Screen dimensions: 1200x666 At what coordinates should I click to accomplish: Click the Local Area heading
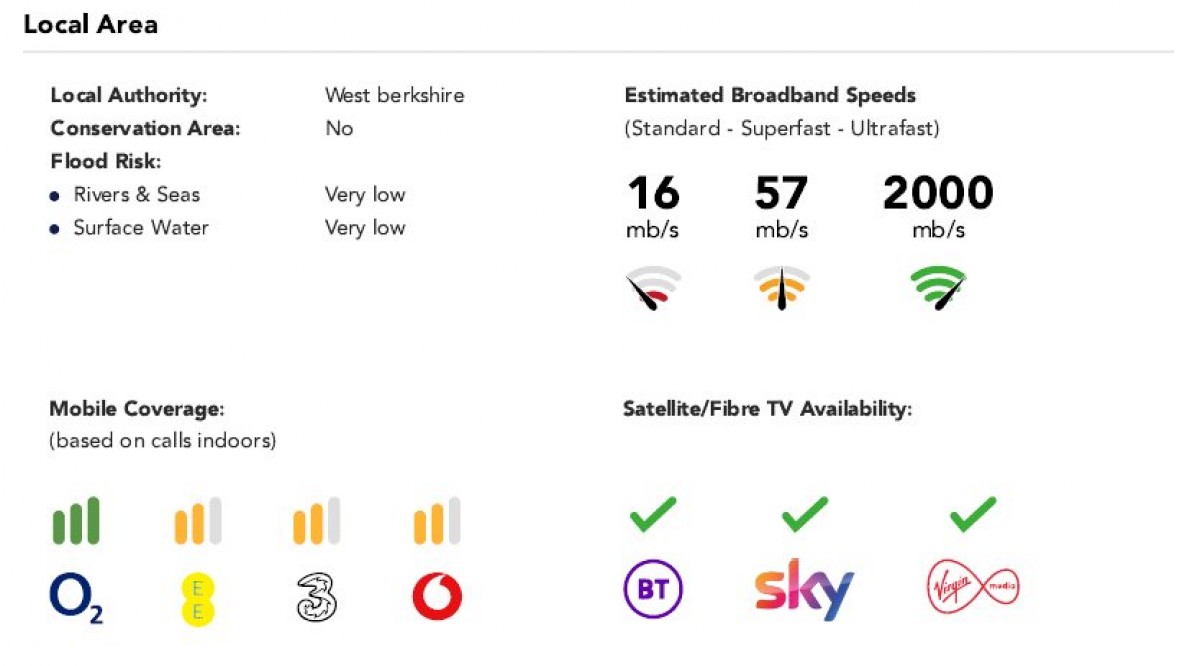(x=91, y=25)
